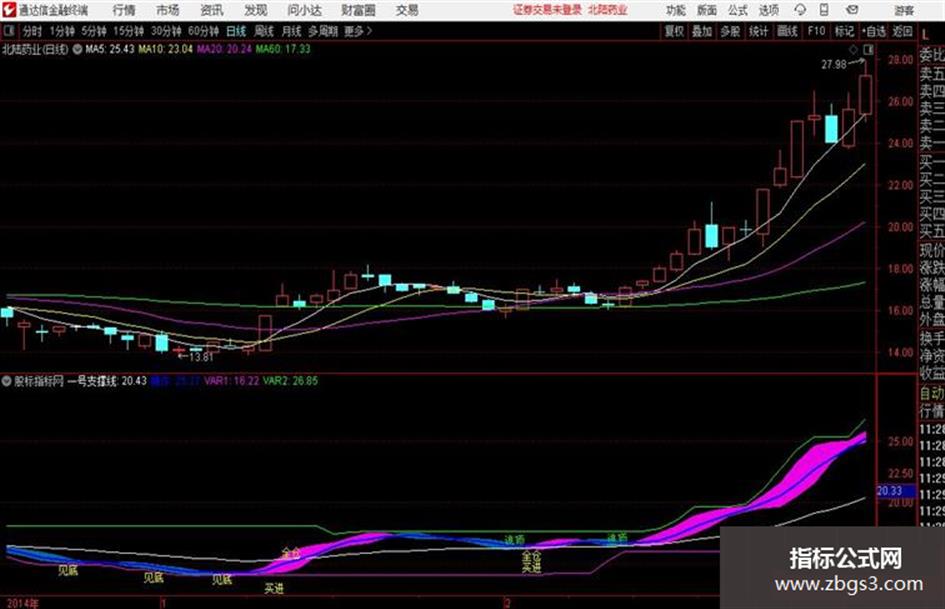Image resolution: width=945 pixels, height=609 pixels.
Task: Open the 画线 drawing tool
Action: [787, 31]
